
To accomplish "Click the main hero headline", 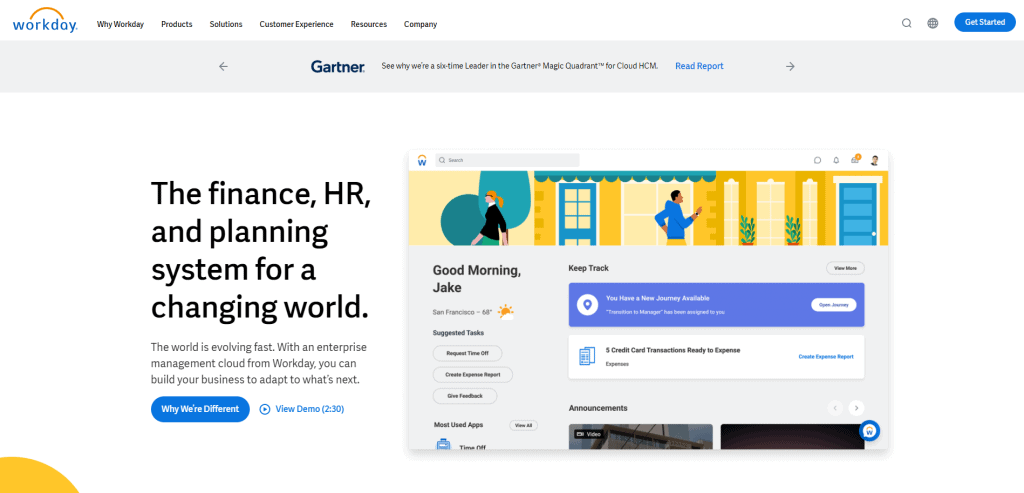I will pyautogui.click(x=261, y=250).
